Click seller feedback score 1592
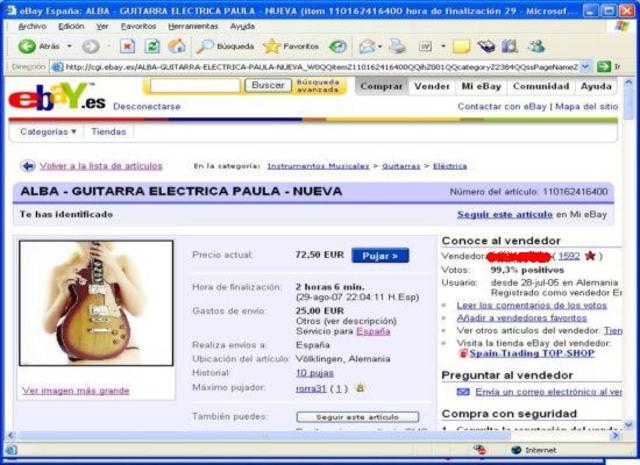This screenshot has width=640, height=465. click(569, 256)
